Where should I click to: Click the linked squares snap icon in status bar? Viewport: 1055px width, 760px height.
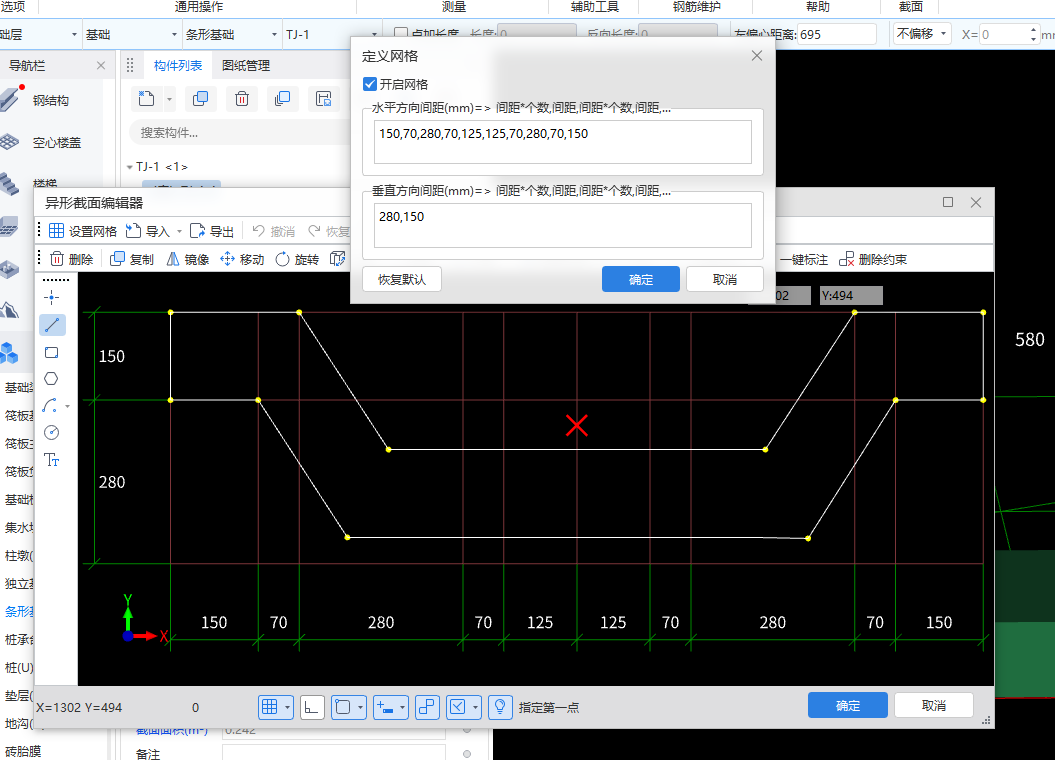427,707
